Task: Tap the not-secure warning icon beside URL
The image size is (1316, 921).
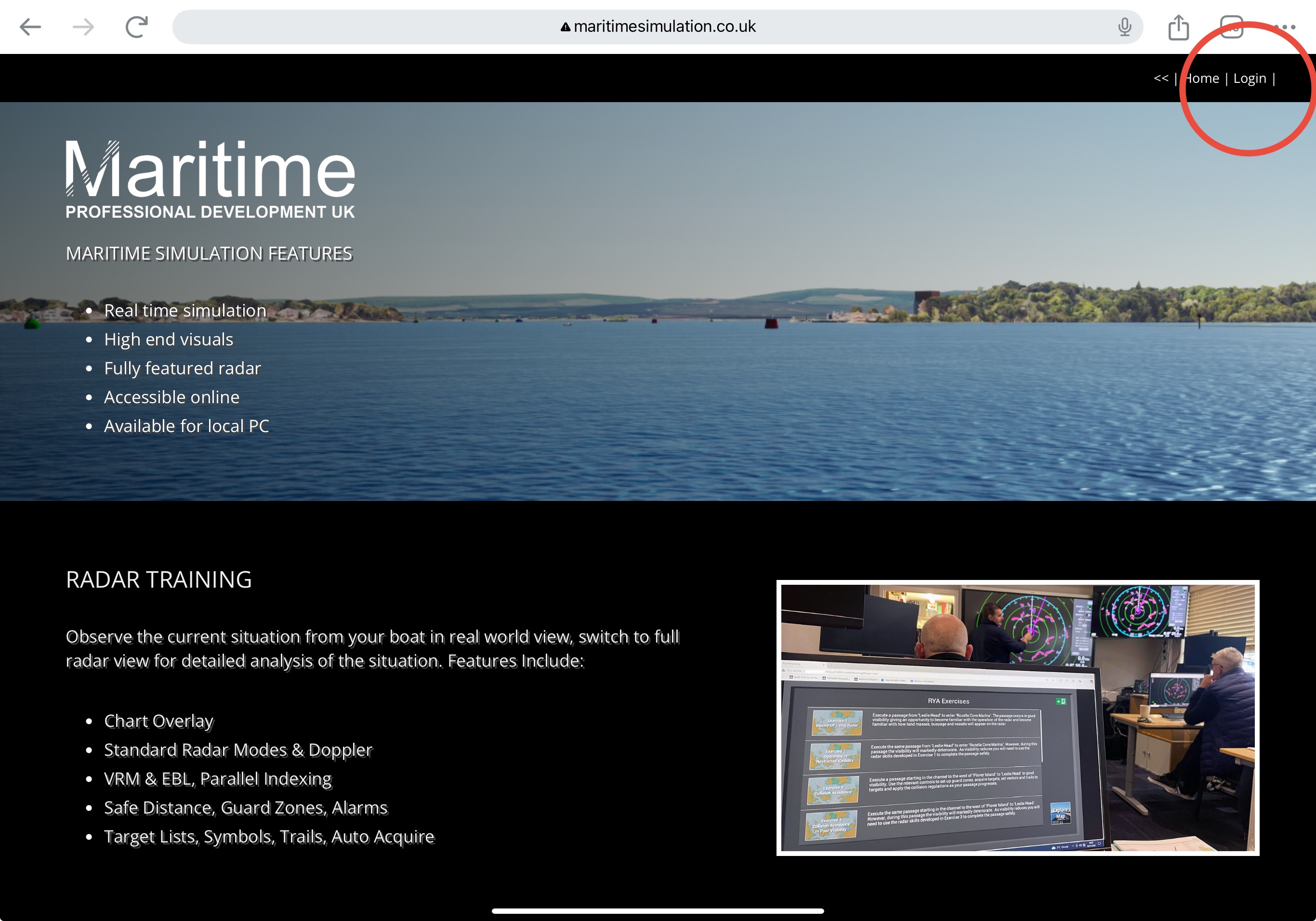Action: click(x=565, y=27)
